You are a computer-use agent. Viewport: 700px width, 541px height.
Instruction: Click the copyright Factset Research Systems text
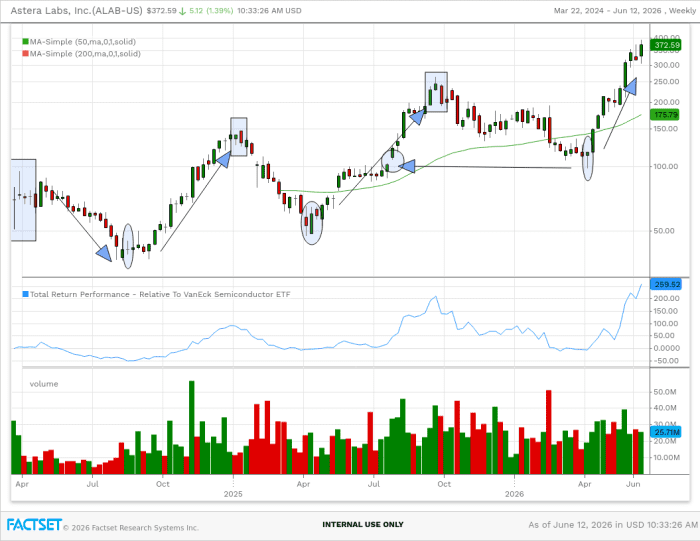tap(131, 528)
